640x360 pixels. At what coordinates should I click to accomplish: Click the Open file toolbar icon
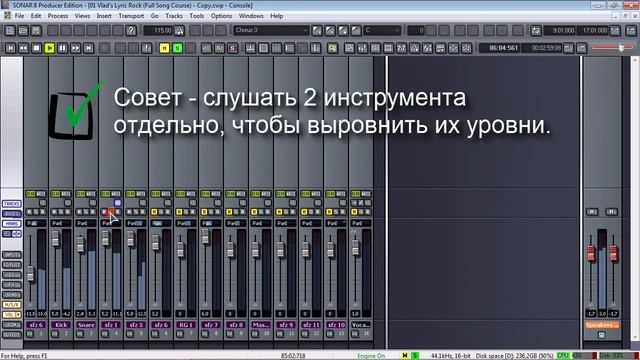coord(23,31)
